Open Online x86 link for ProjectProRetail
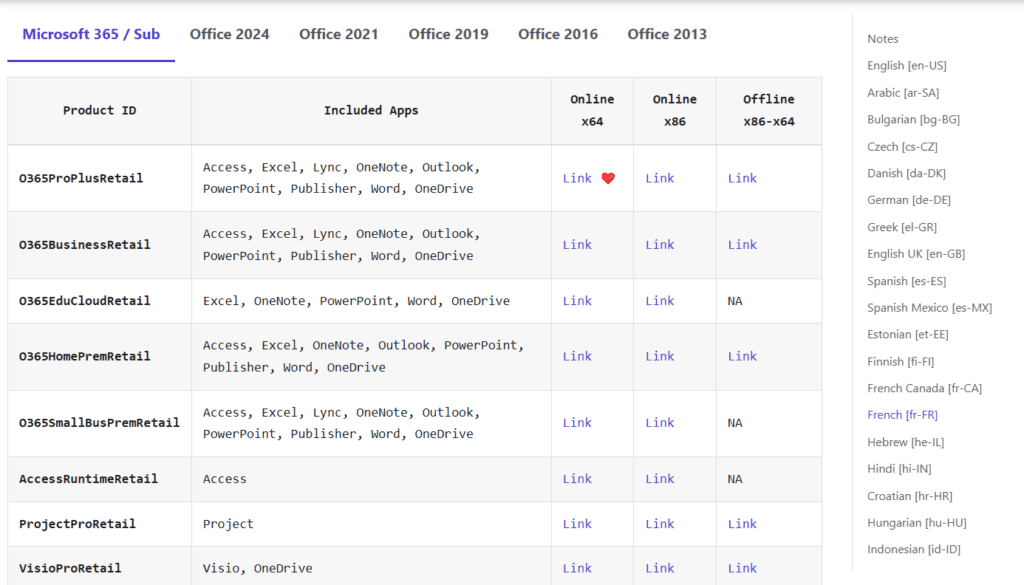 (x=660, y=524)
